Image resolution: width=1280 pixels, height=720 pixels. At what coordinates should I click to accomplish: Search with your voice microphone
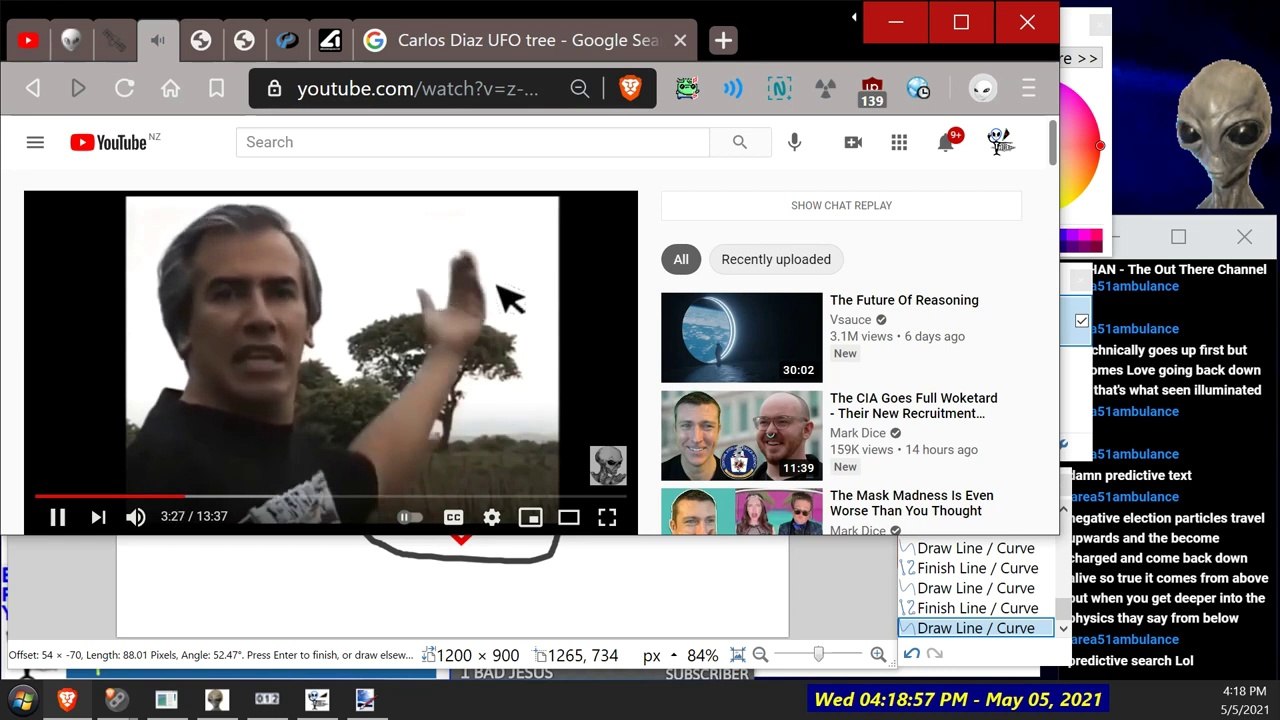click(x=794, y=142)
